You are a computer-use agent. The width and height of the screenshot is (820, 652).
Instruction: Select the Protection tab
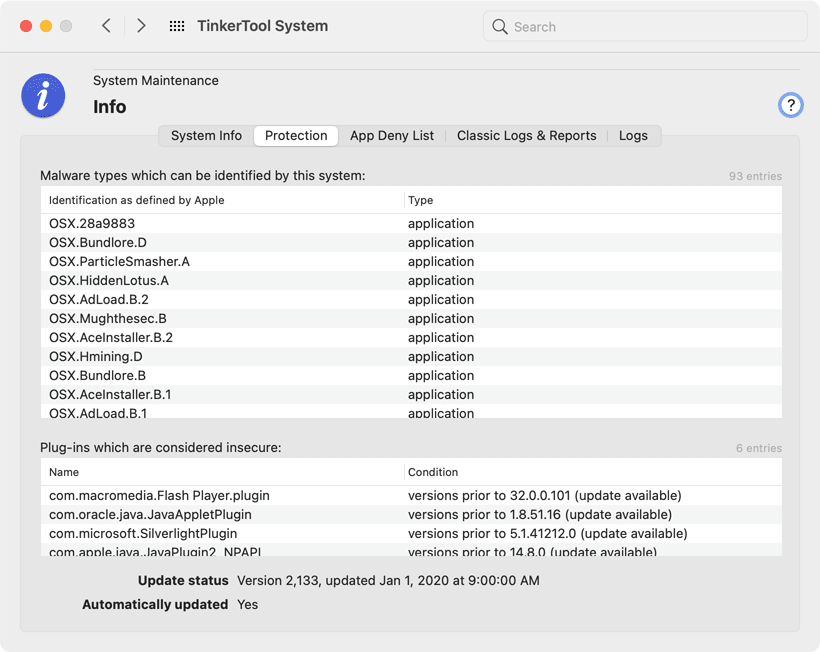tap(296, 136)
